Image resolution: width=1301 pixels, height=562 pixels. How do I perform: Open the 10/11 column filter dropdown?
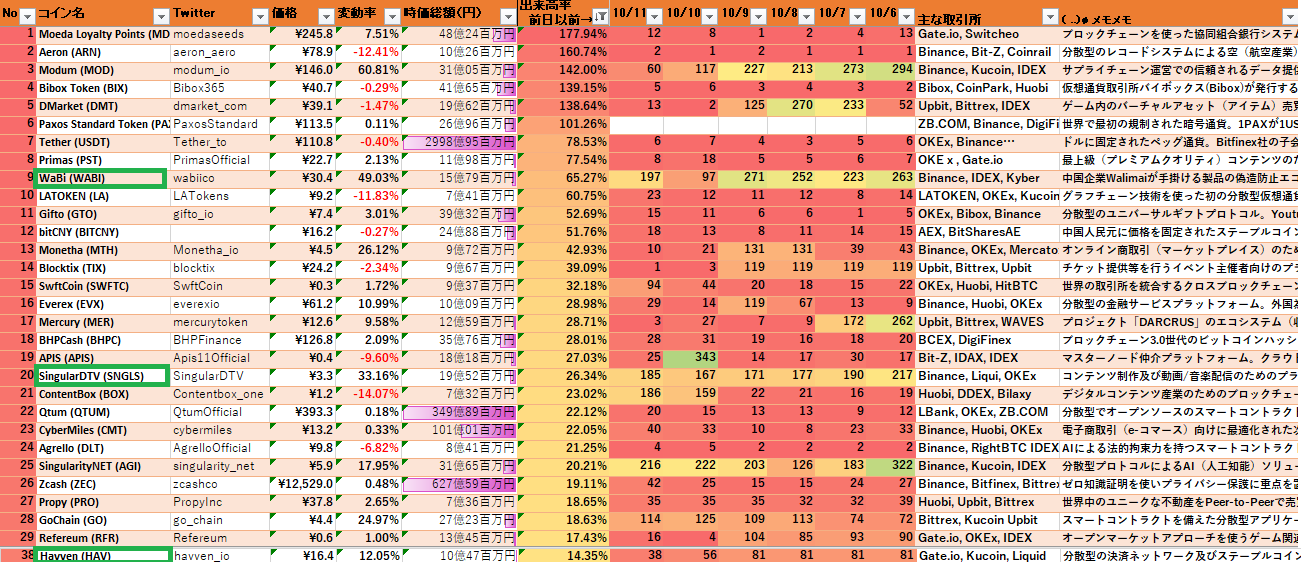[x=654, y=17]
